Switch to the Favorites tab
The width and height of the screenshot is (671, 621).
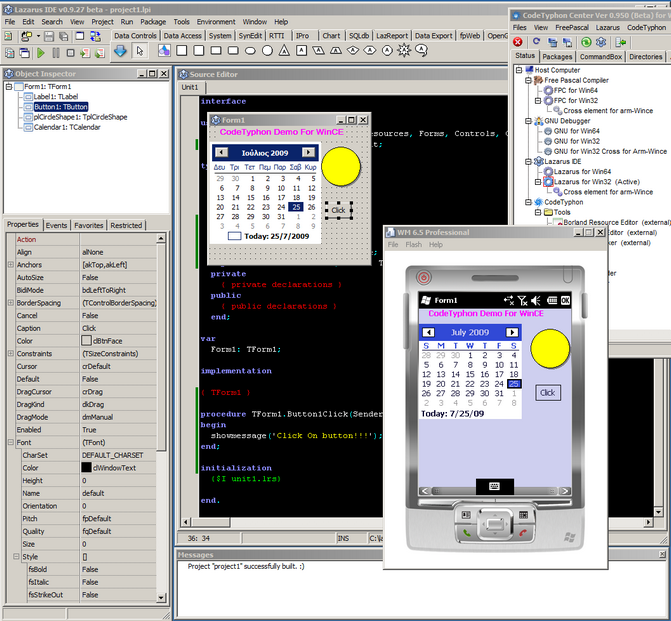coord(89,225)
